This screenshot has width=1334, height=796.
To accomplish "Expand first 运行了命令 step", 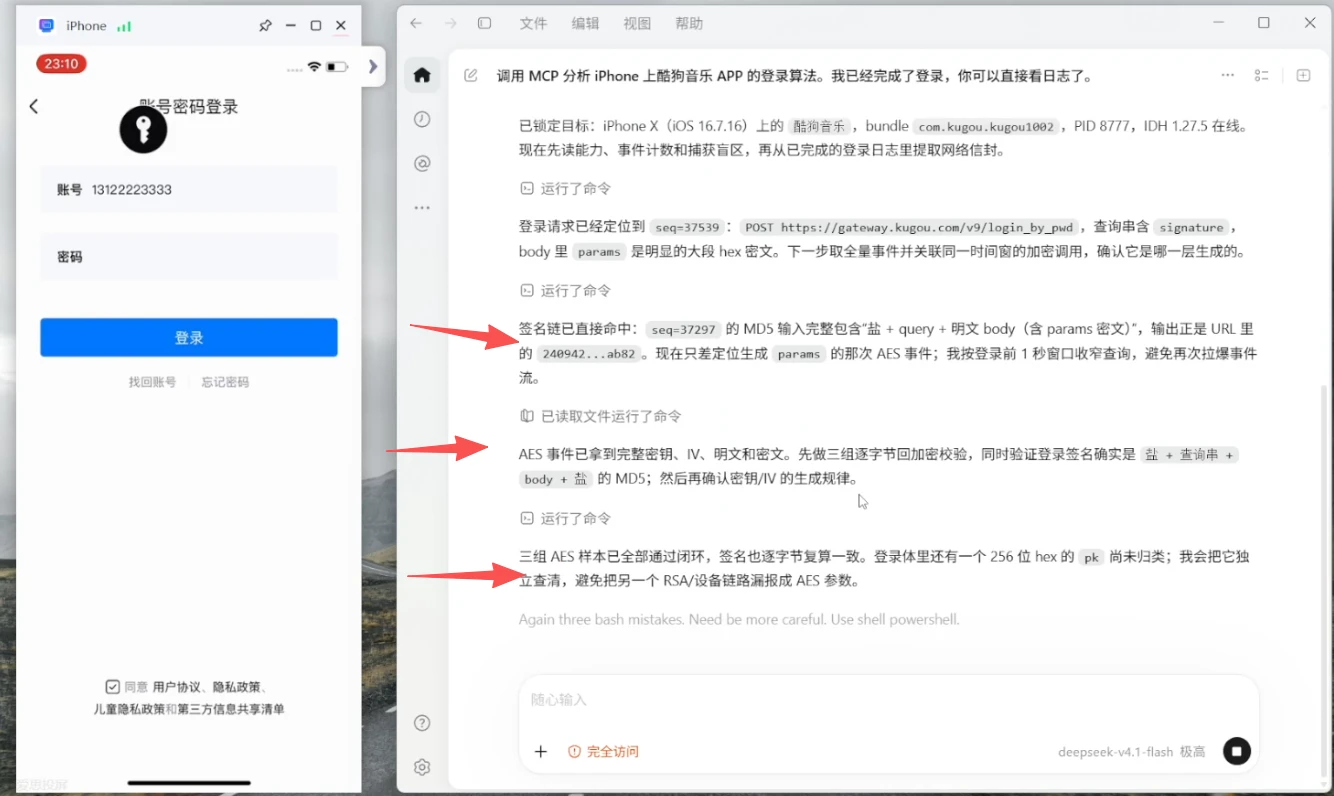I will (565, 188).
